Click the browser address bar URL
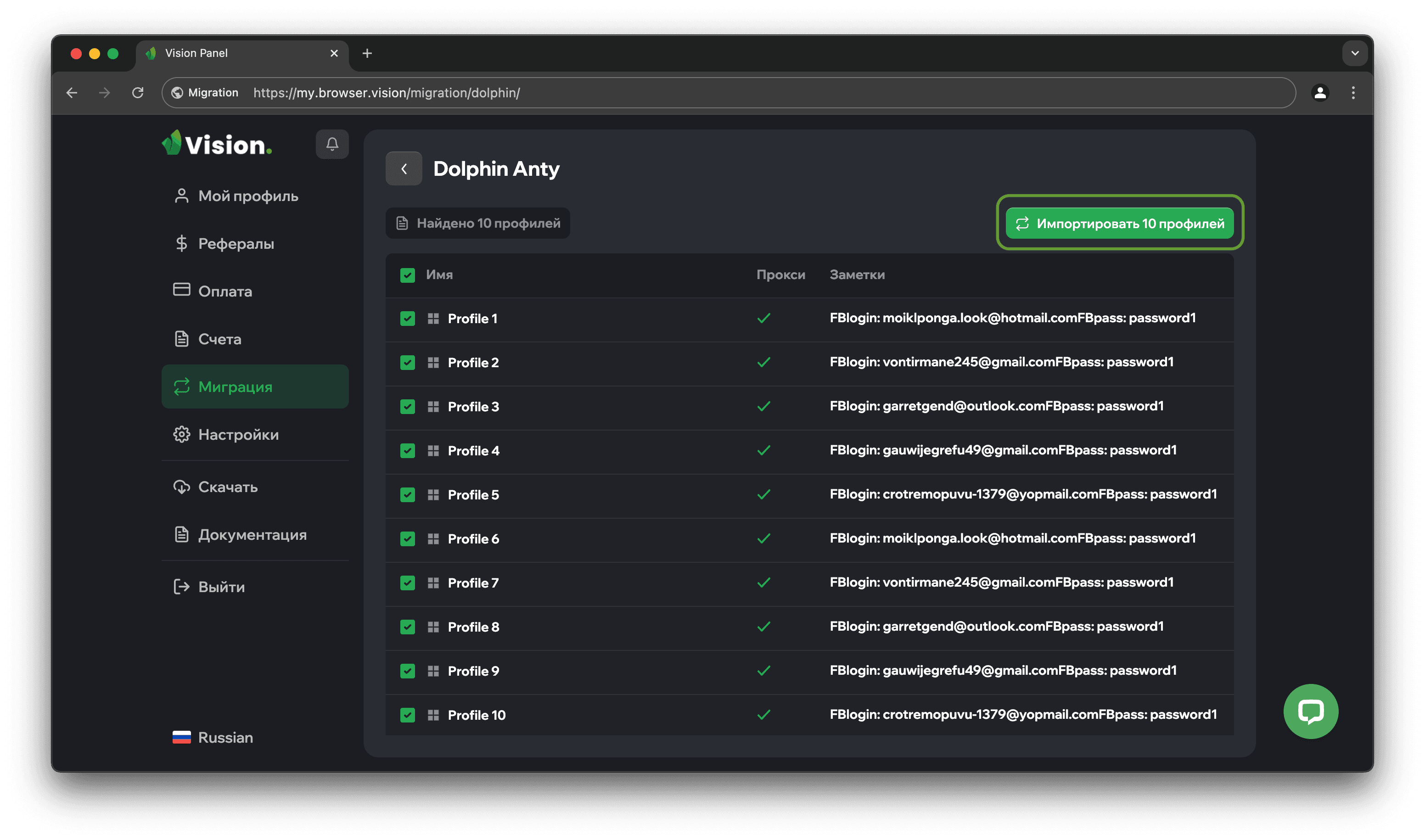Image resolution: width=1425 pixels, height=840 pixels. (387, 93)
